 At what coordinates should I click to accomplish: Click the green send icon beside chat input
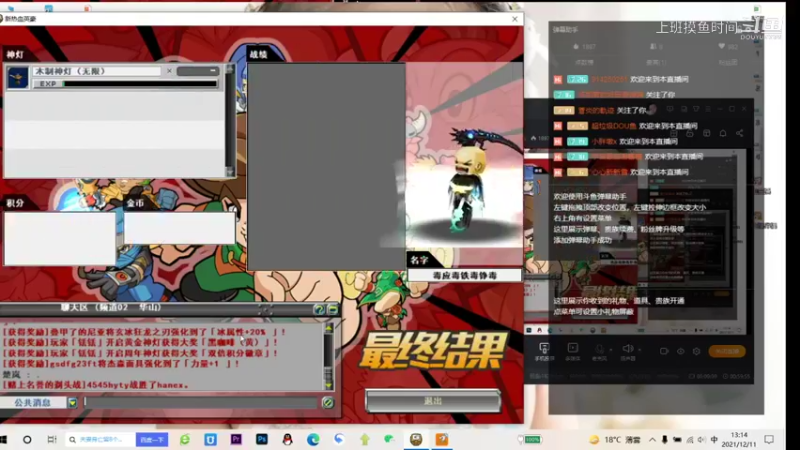coord(328,403)
